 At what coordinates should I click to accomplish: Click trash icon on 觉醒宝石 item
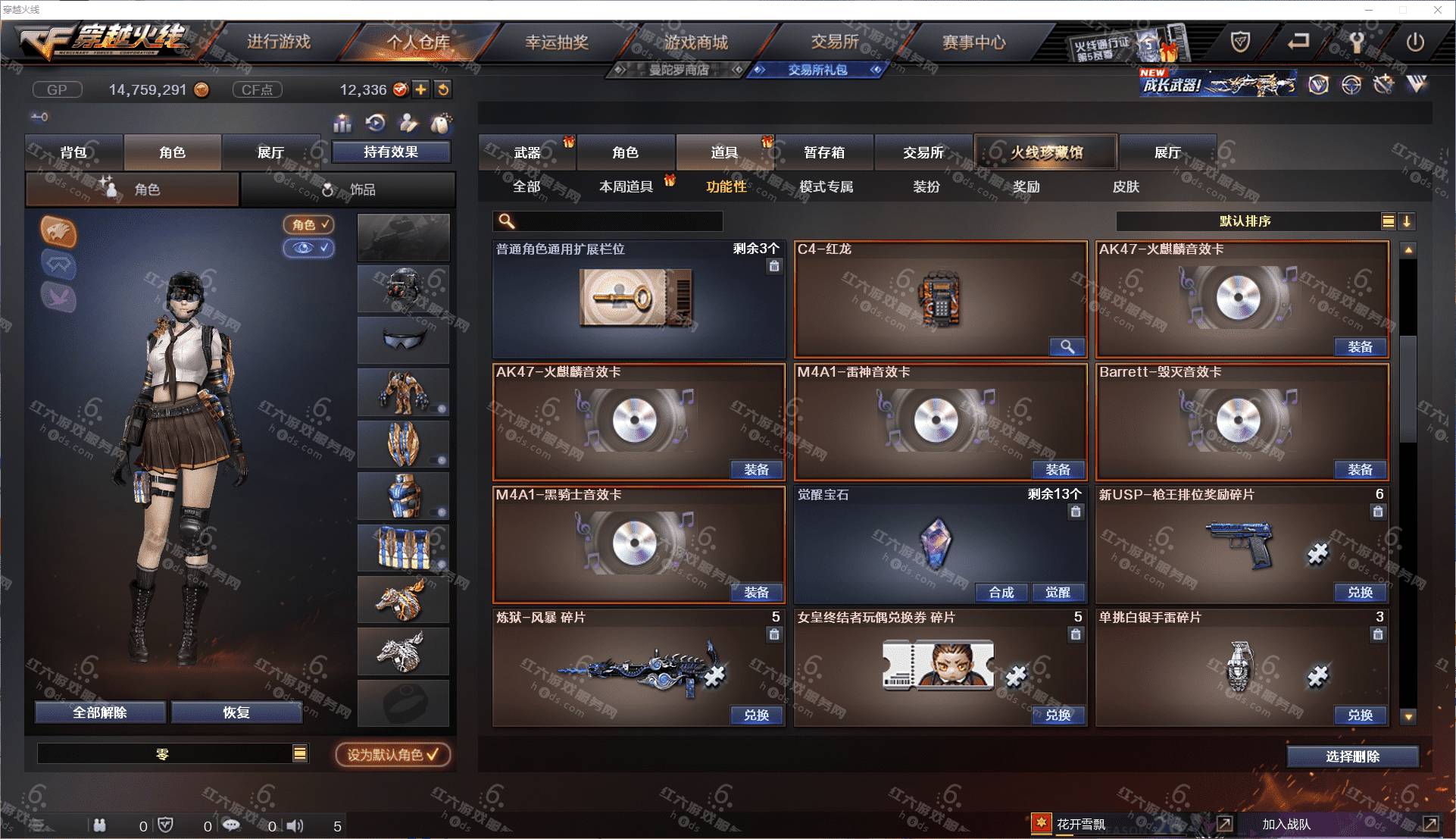click(1076, 512)
